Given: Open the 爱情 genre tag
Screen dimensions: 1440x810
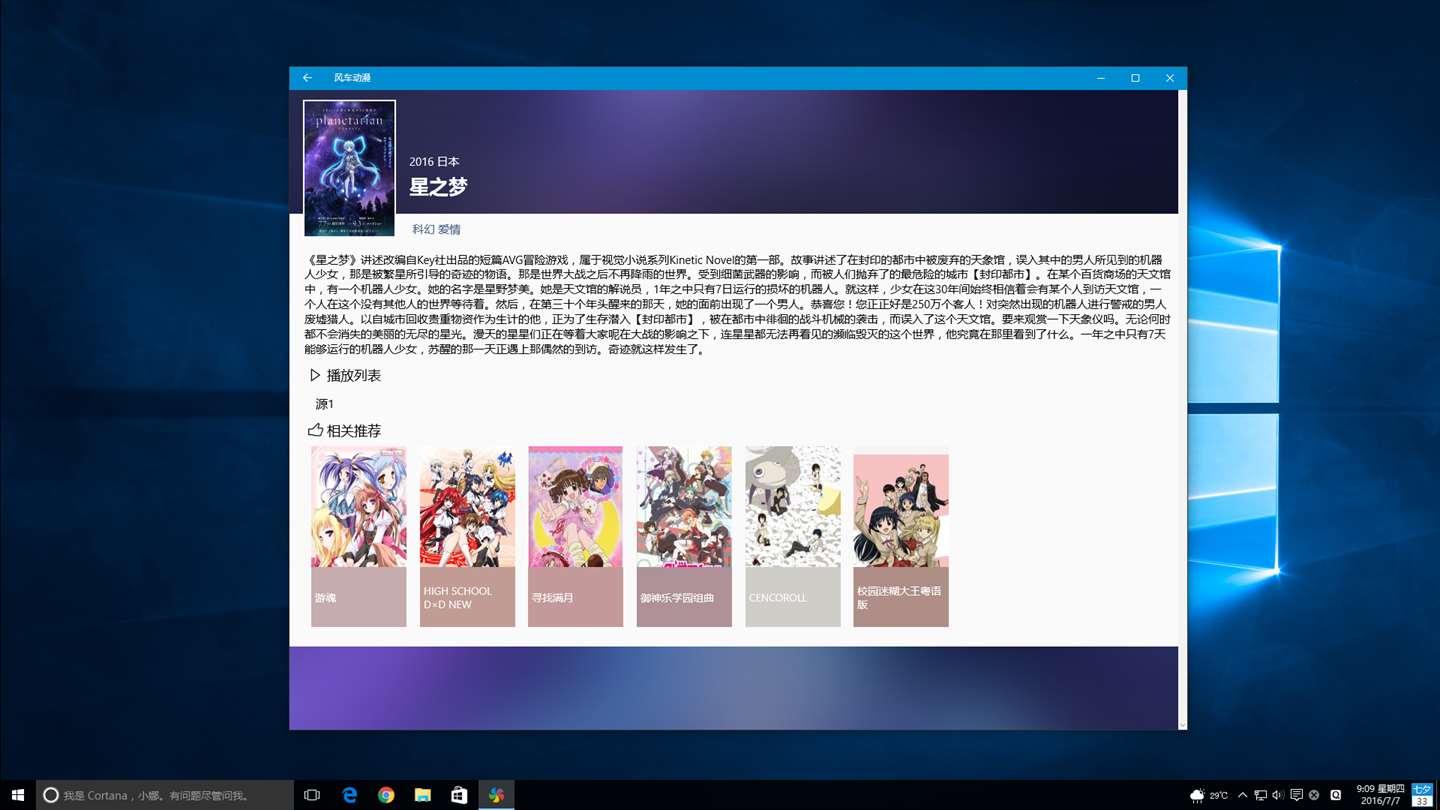Looking at the screenshot, I should coord(449,229).
